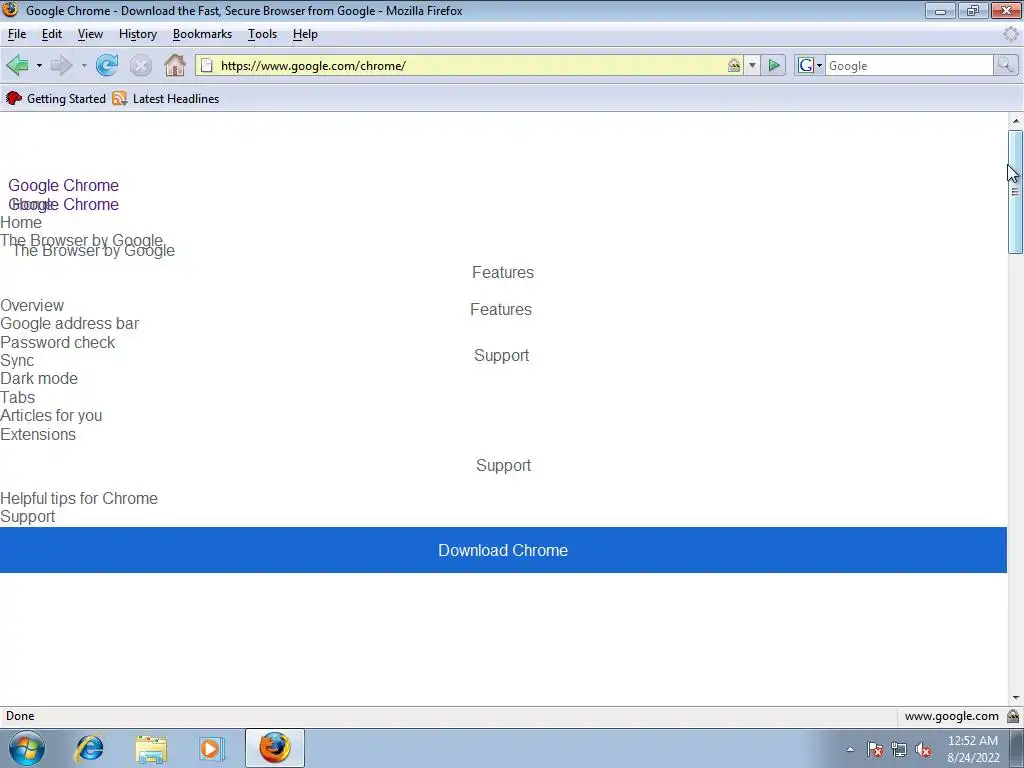Viewport: 1024px width, 768px height.
Task: Click the activity throbber icon near menu bar
Action: 1011,34
